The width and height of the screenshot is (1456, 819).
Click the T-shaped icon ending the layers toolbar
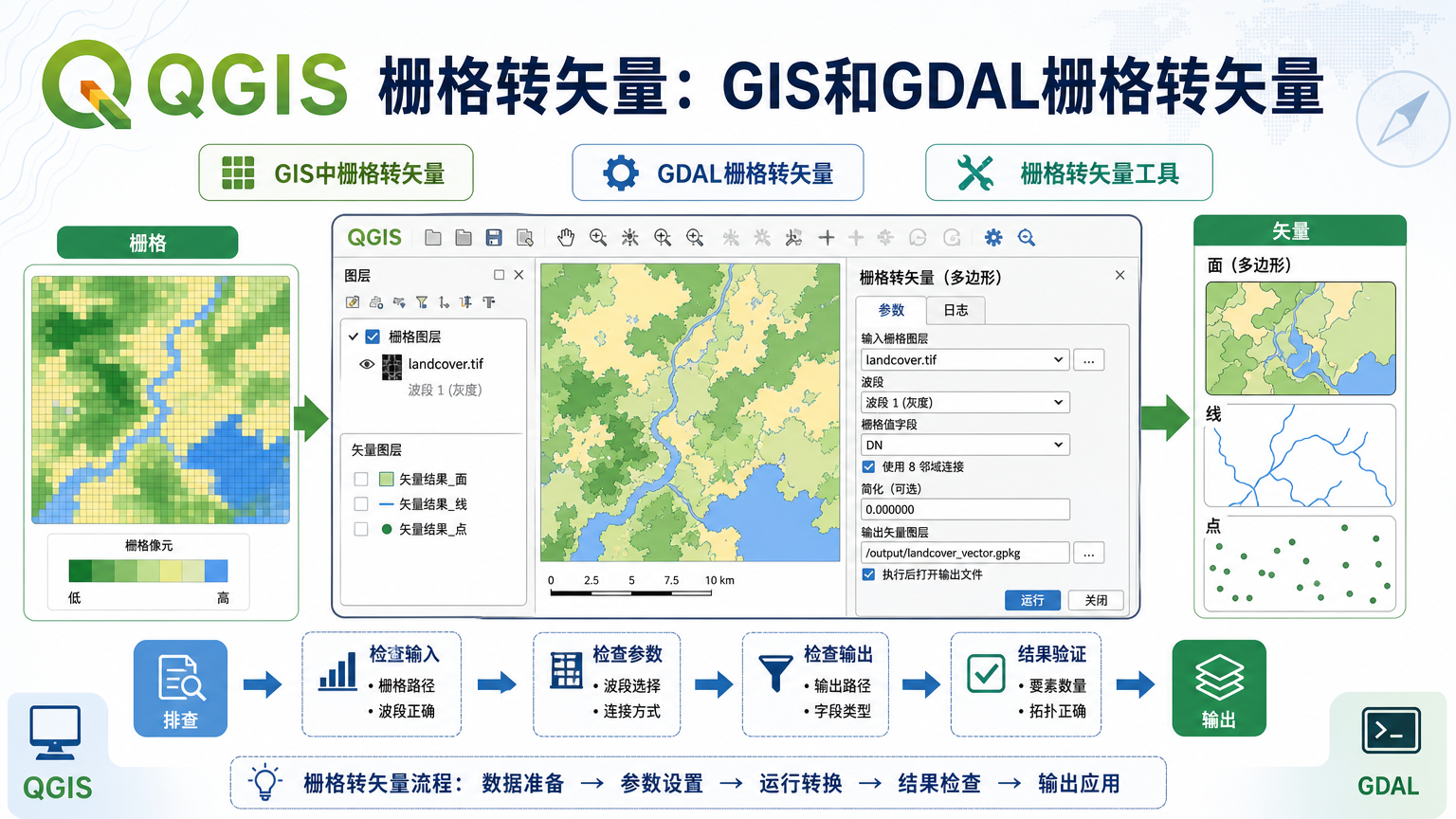pyautogui.click(x=489, y=302)
